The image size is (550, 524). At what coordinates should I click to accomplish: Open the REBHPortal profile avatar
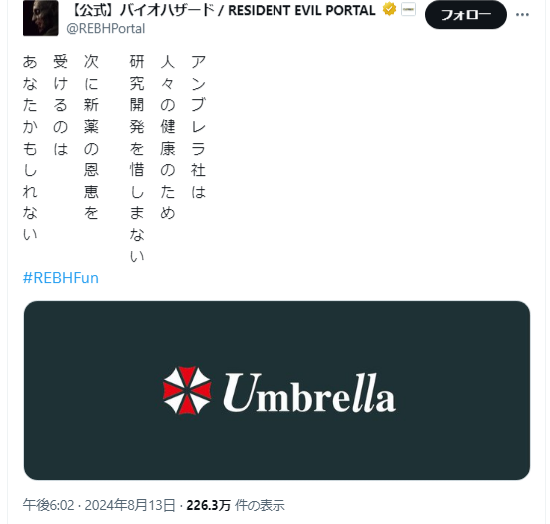tap(41, 18)
